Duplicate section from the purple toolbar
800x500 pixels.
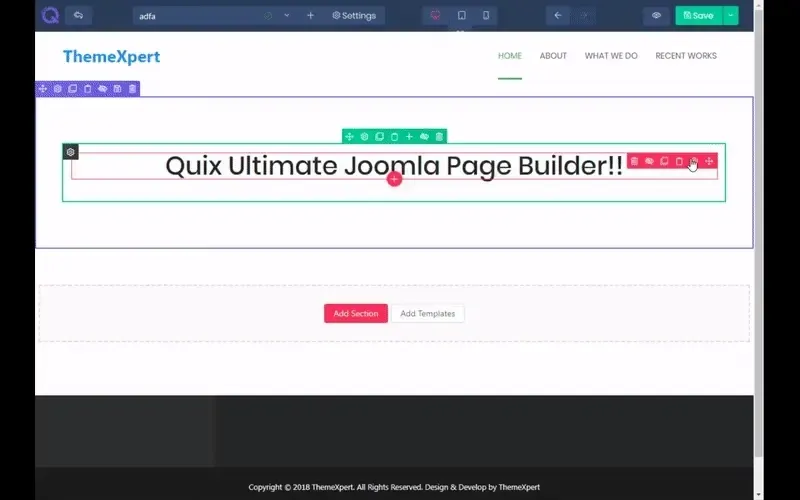pyautogui.click(x=72, y=89)
